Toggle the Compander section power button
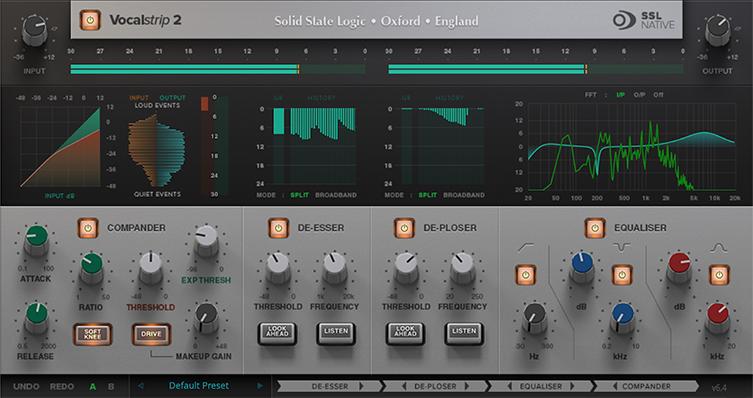The height and width of the screenshot is (398, 753). (x=88, y=228)
